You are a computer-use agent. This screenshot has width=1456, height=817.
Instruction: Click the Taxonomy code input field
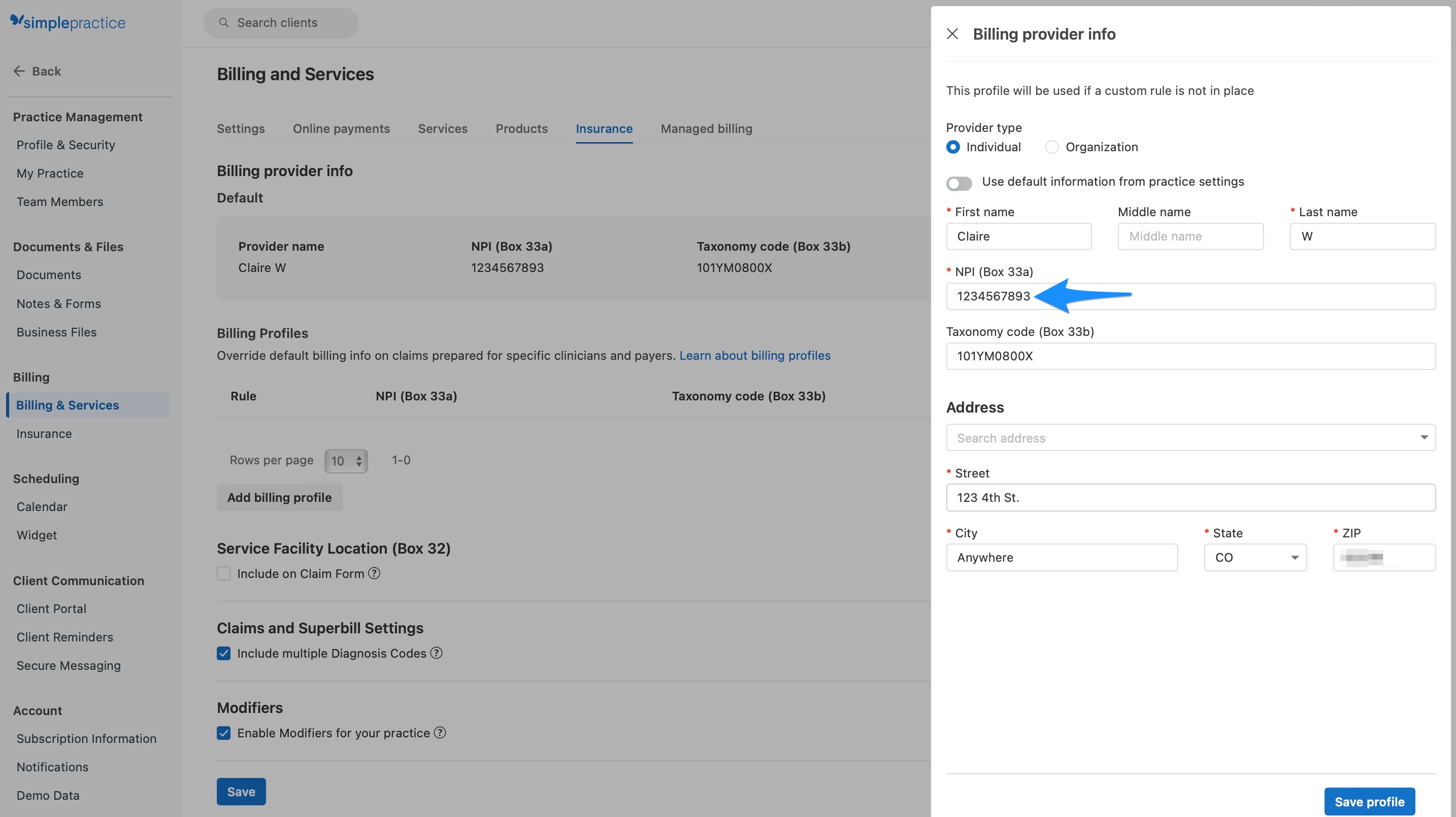point(1191,356)
